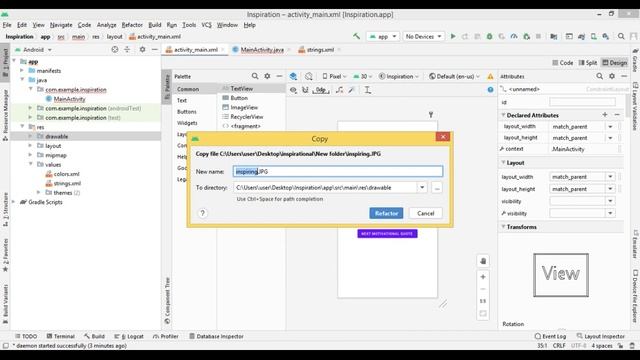
Task: Click the id attribute input field
Action: click(582, 102)
